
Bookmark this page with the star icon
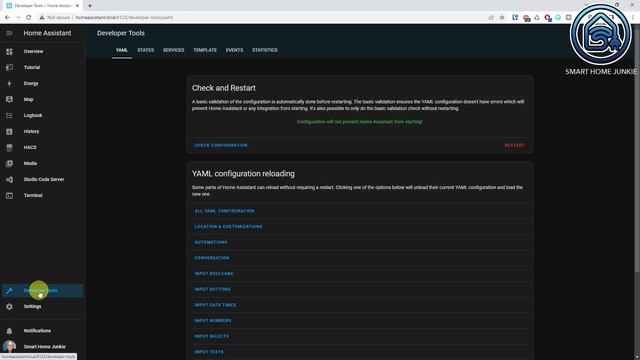pyautogui.click(x=502, y=18)
